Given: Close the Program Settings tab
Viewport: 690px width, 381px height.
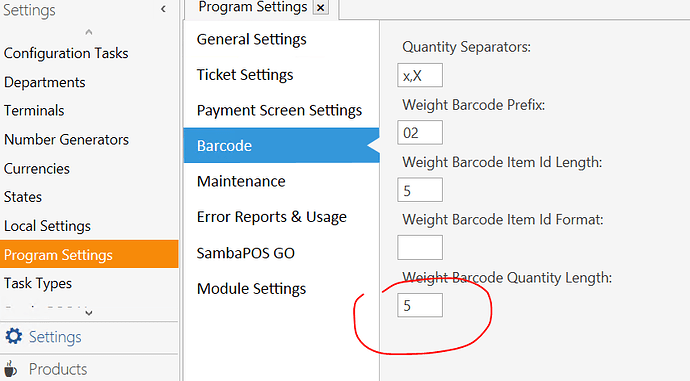Looking at the screenshot, I should tap(321, 7).
